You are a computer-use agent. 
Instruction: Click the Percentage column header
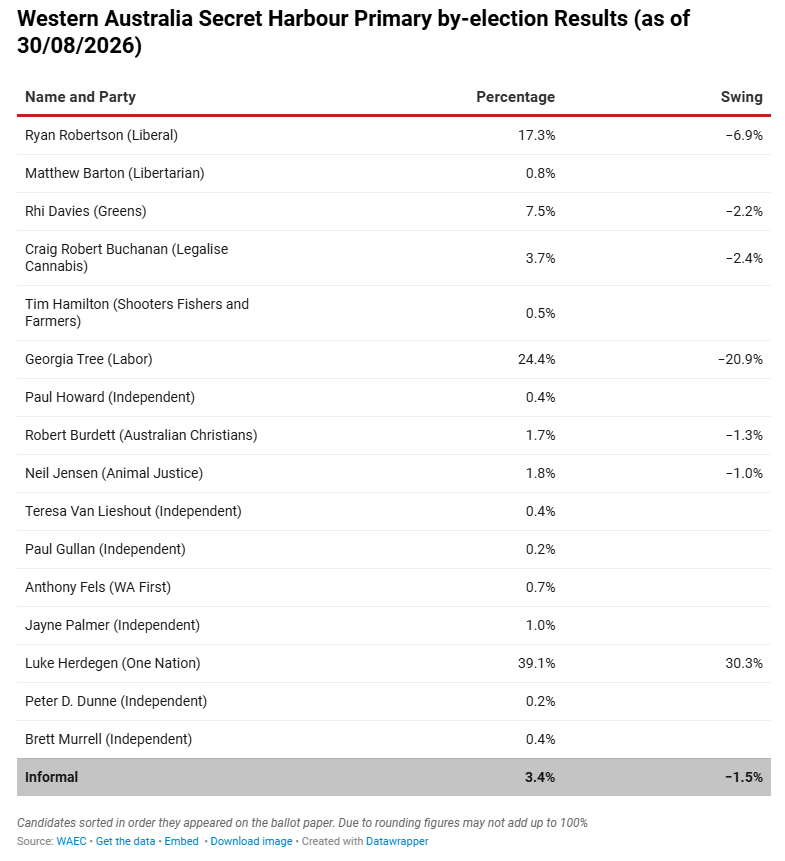pyautogui.click(x=515, y=97)
